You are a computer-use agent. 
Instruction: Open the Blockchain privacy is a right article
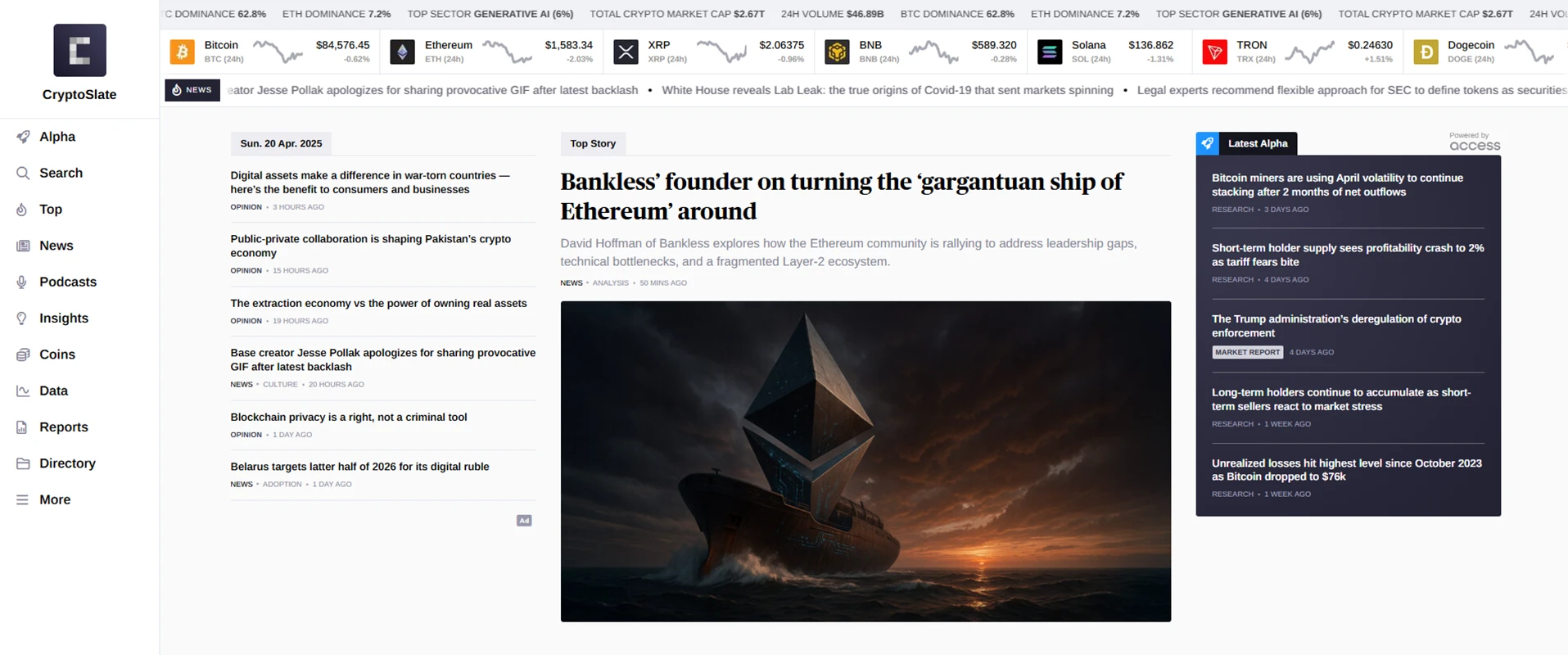(x=349, y=417)
